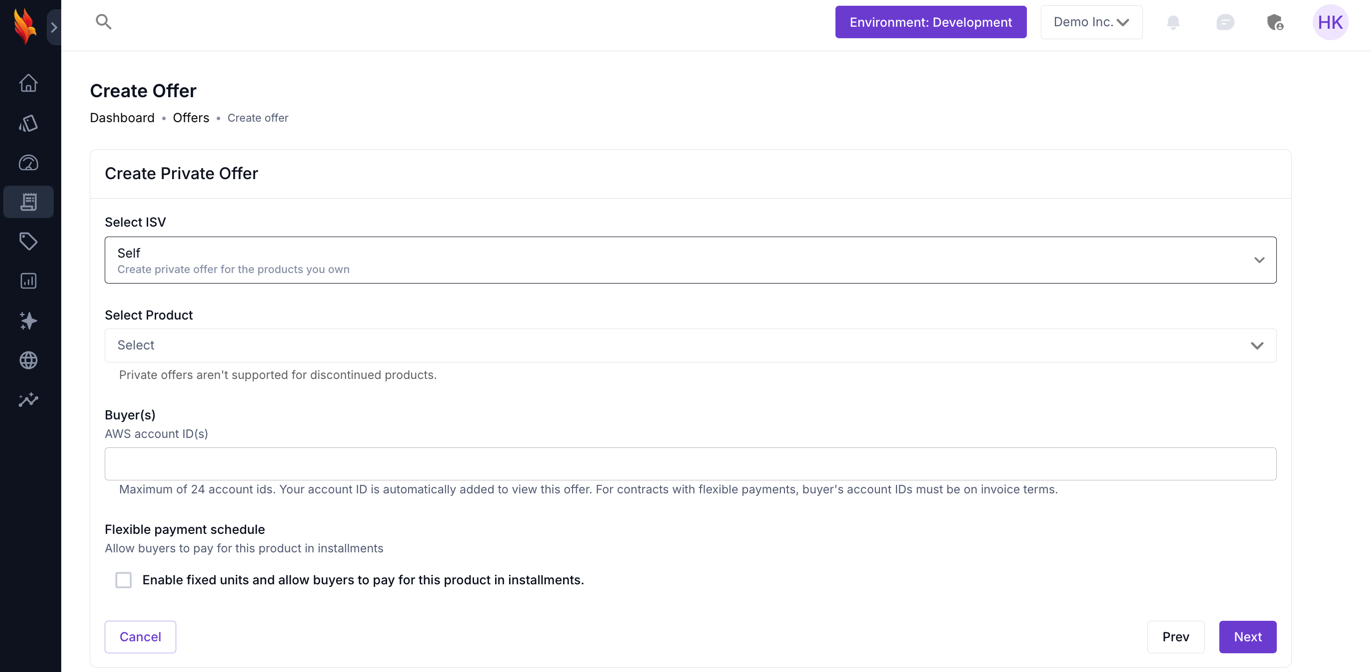Click the globe icon in sidebar
The width and height of the screenshot is (1371, 672).
[28, 360]
